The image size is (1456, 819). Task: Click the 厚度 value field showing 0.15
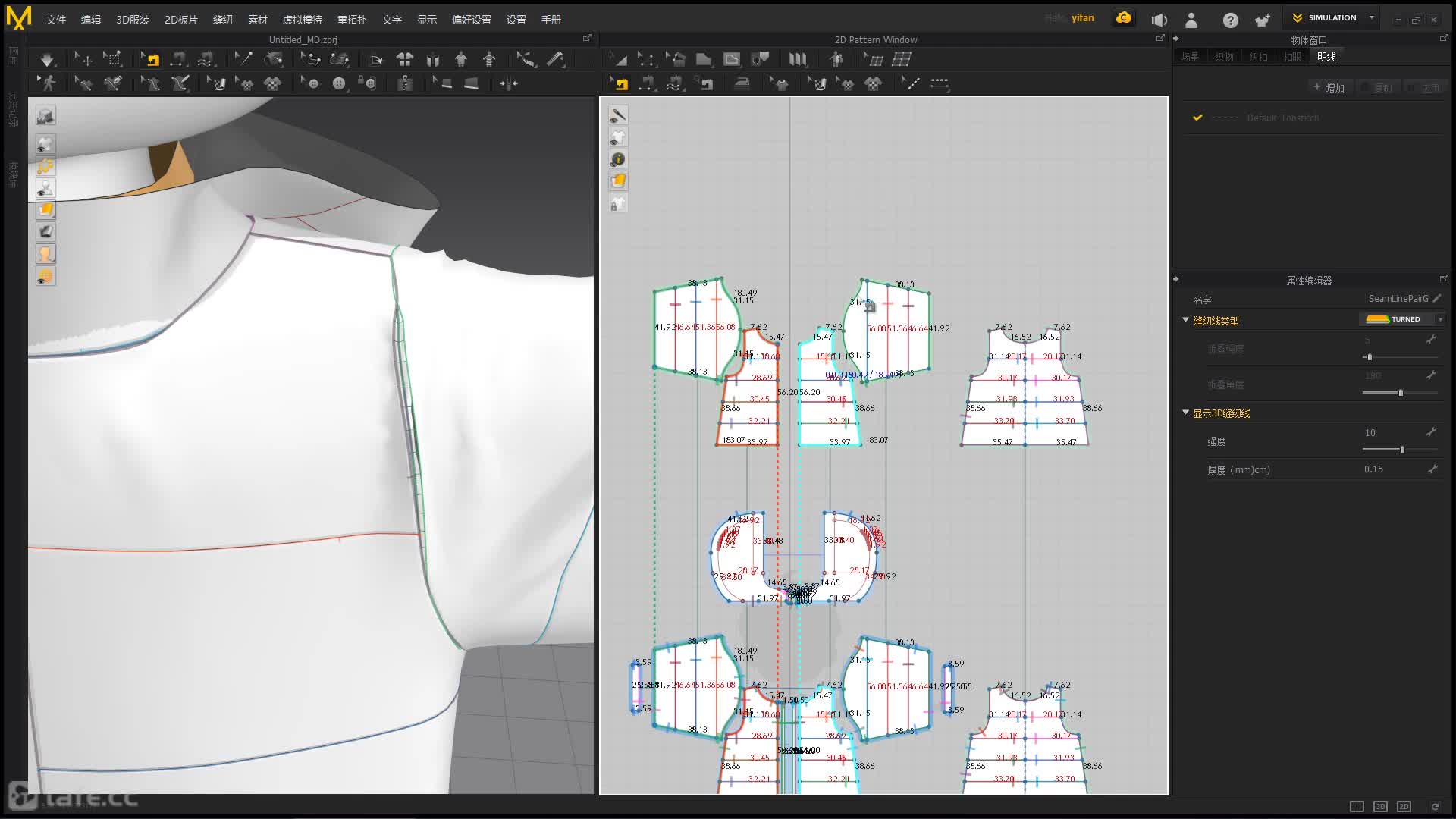coord(1373,469)
